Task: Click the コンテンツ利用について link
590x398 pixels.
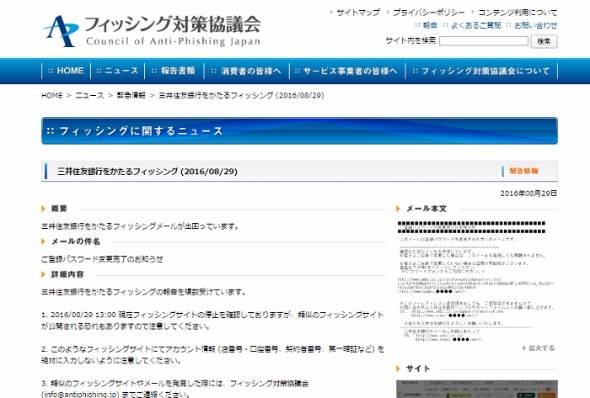Action: coord(517,12)
